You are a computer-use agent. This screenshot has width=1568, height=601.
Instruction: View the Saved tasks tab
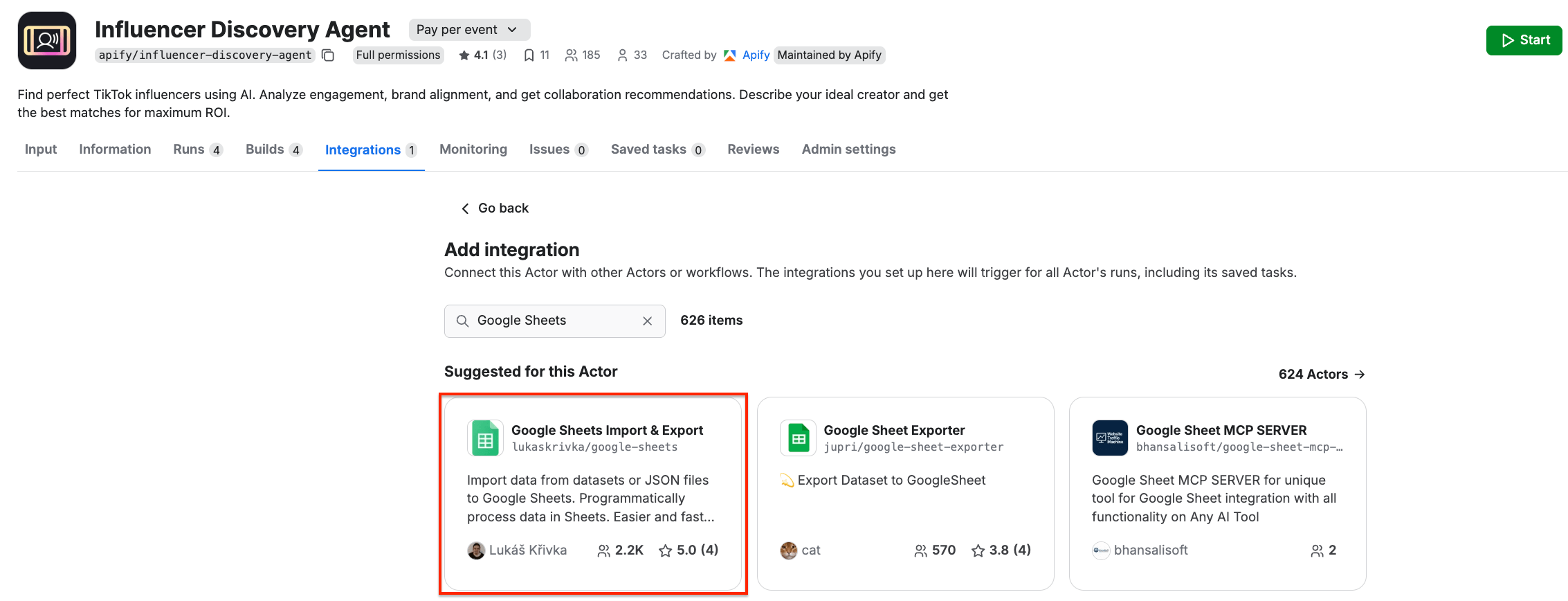[658, 150]
